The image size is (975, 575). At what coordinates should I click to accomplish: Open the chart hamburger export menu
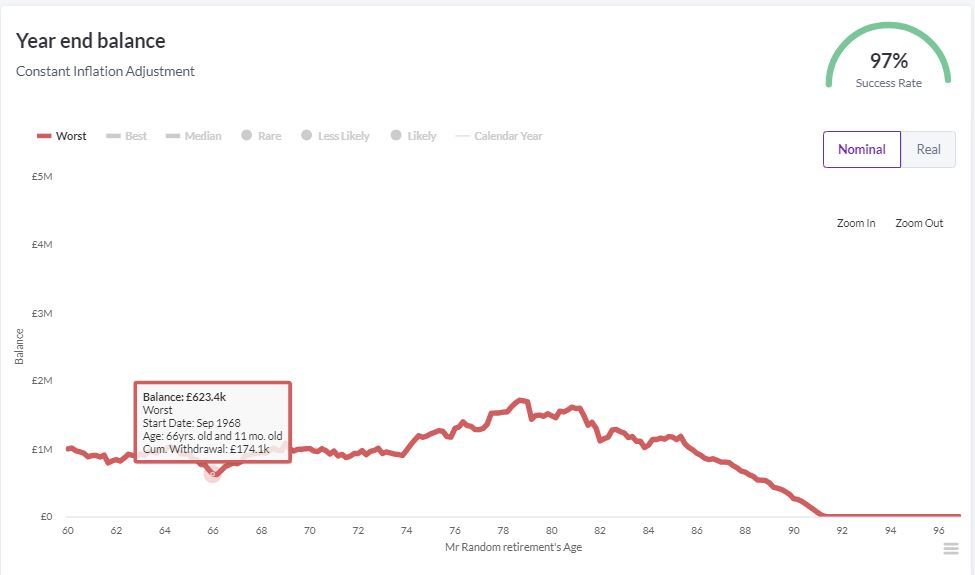tap(951, 549)
